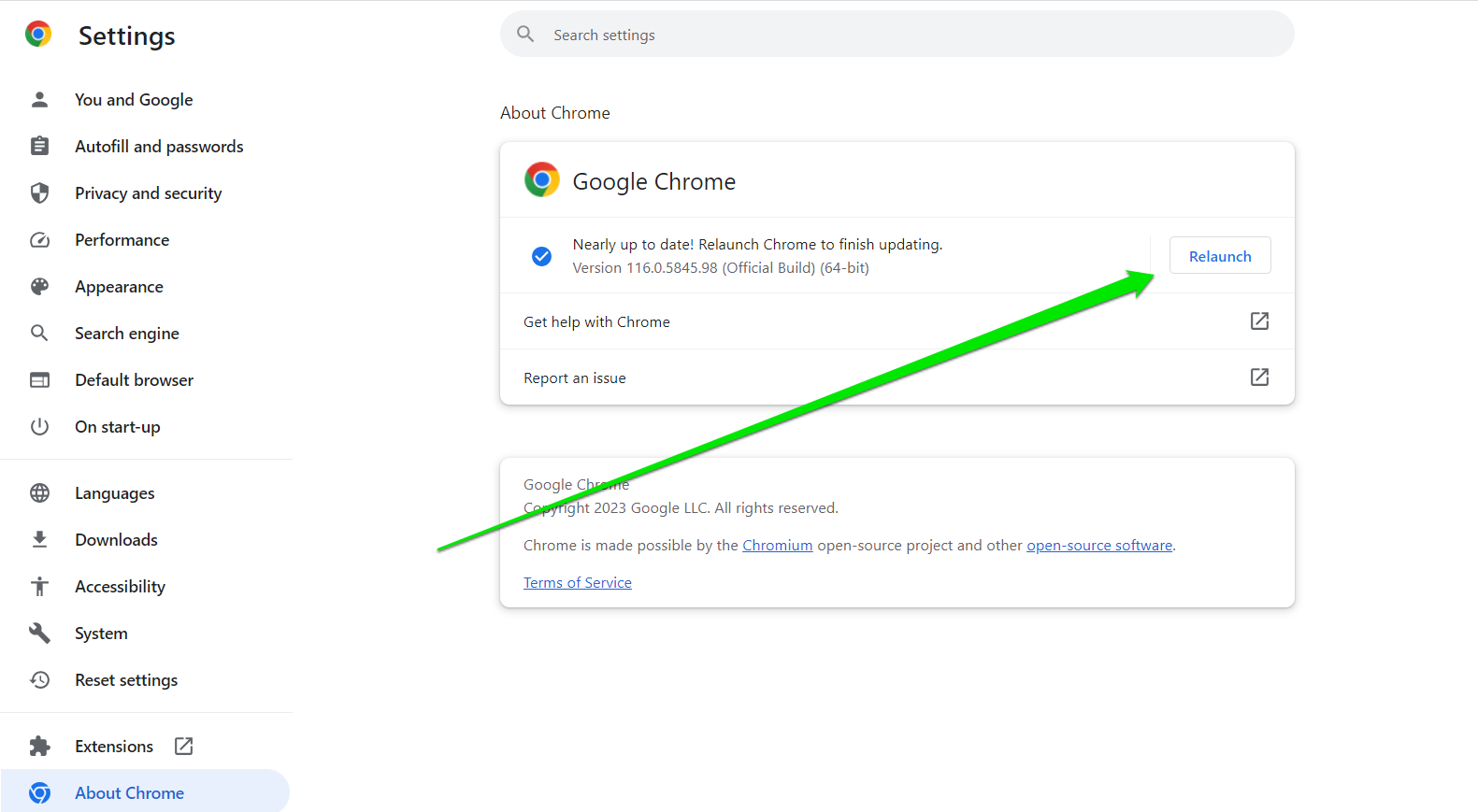Select Search engine in sidebar
Screen dimensions: 1478x812
click(x=126, y=334)
